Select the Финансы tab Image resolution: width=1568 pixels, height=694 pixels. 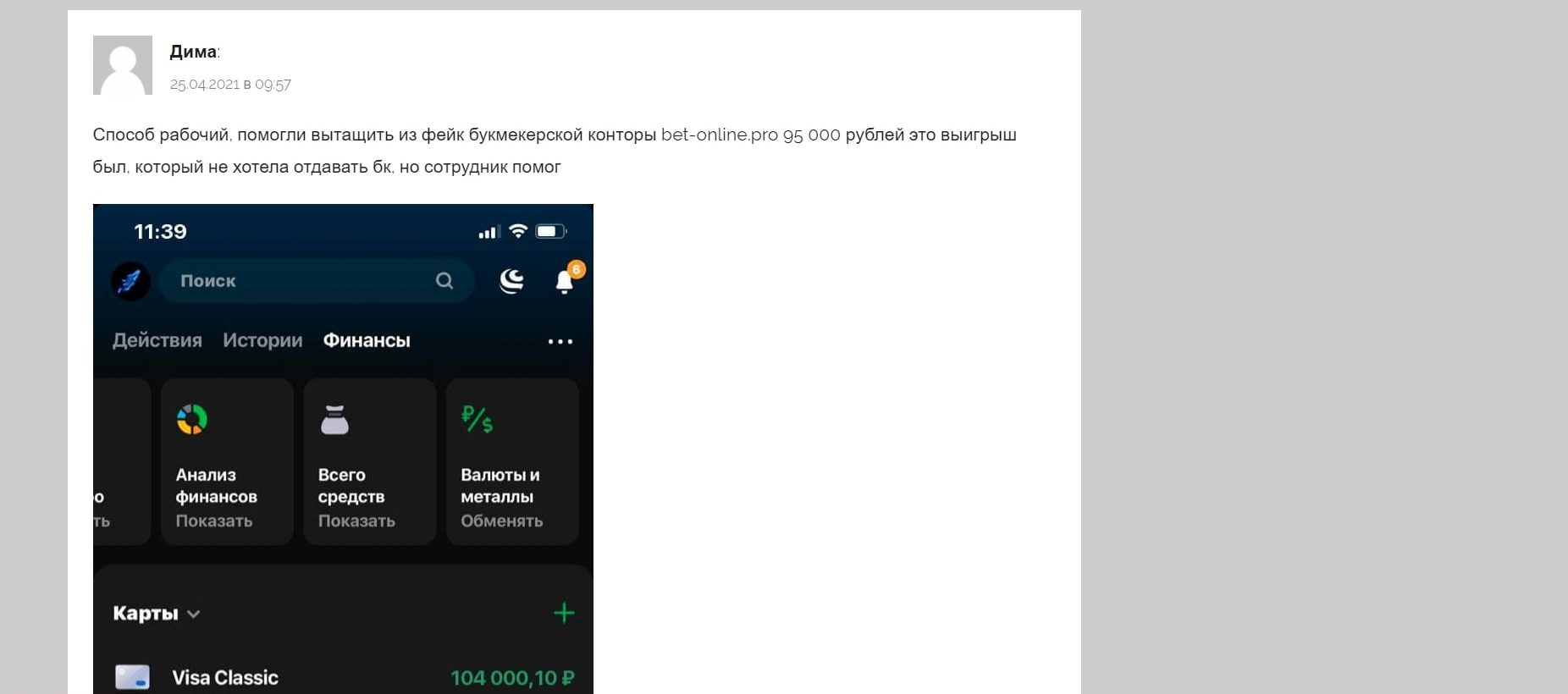tap(367, 340)
